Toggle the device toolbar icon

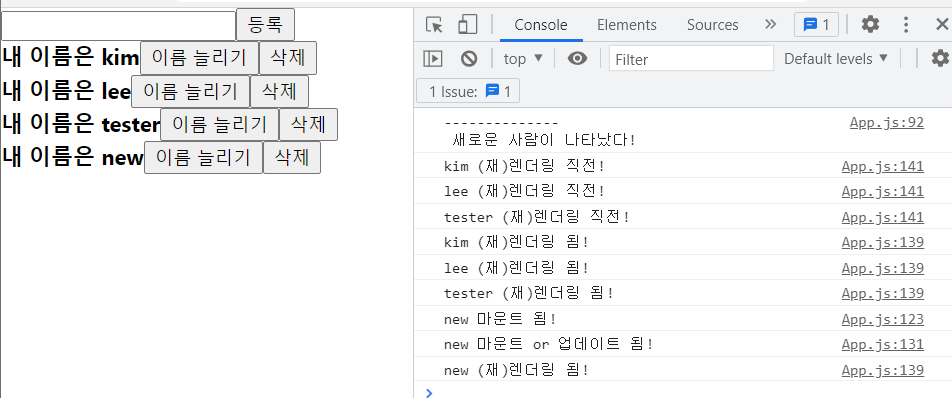click(468, 25)
